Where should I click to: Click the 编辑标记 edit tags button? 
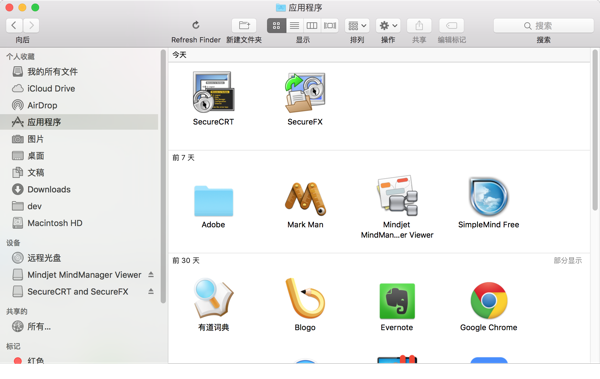click(452, 26)
